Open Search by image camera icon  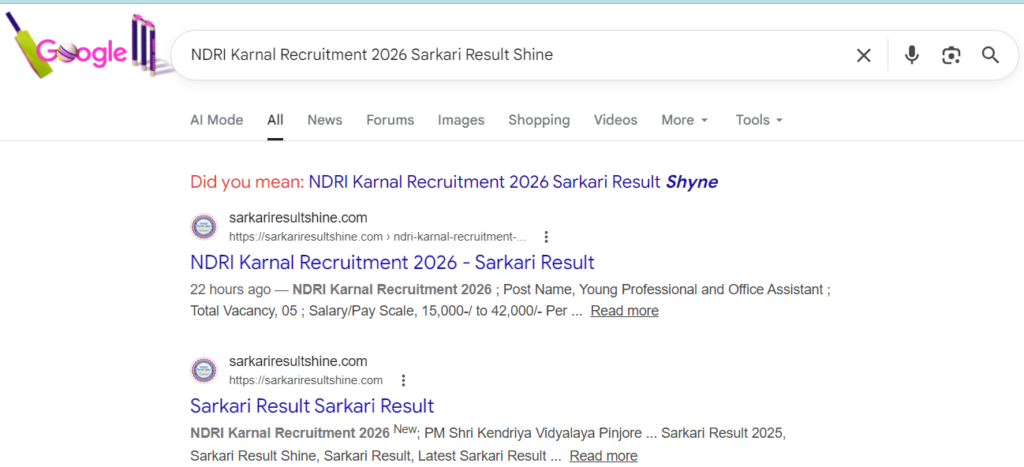(x=951, y=55)
